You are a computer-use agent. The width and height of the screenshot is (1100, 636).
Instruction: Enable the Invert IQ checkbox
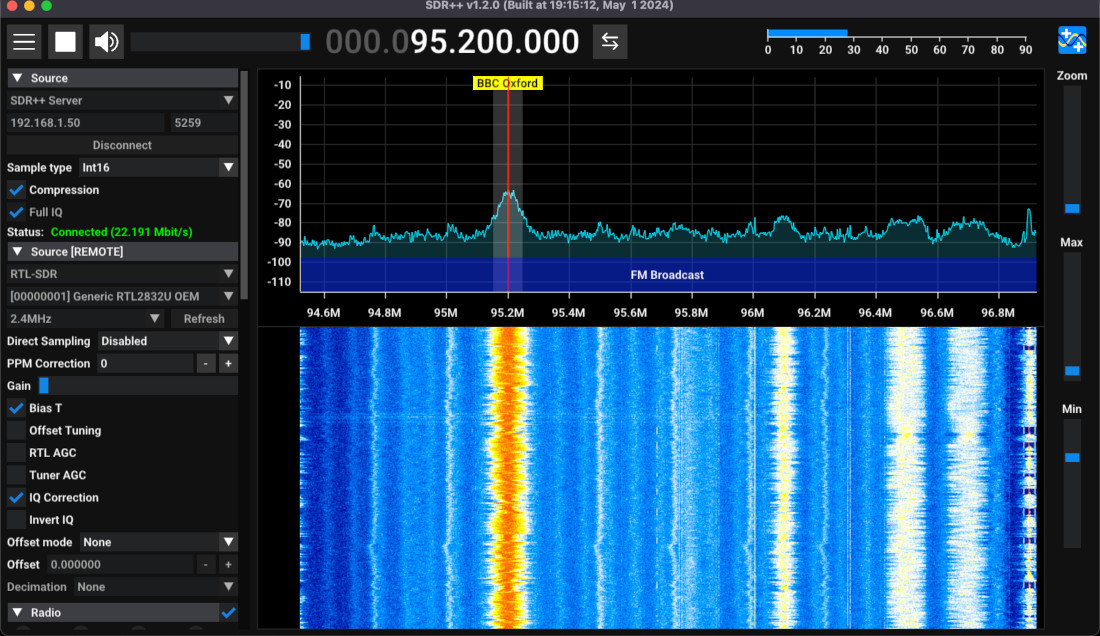[16, 520]
